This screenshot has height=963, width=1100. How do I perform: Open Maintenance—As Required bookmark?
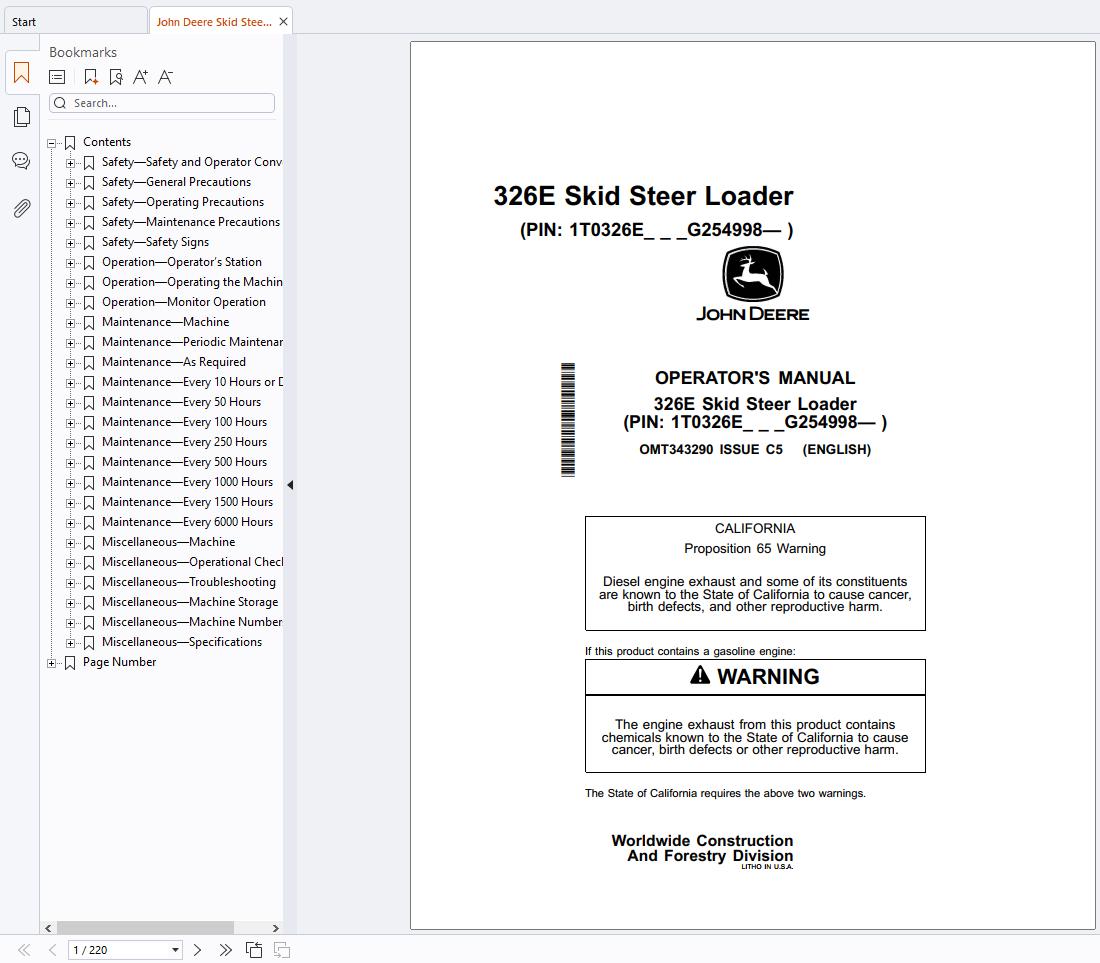coord(174,362)
